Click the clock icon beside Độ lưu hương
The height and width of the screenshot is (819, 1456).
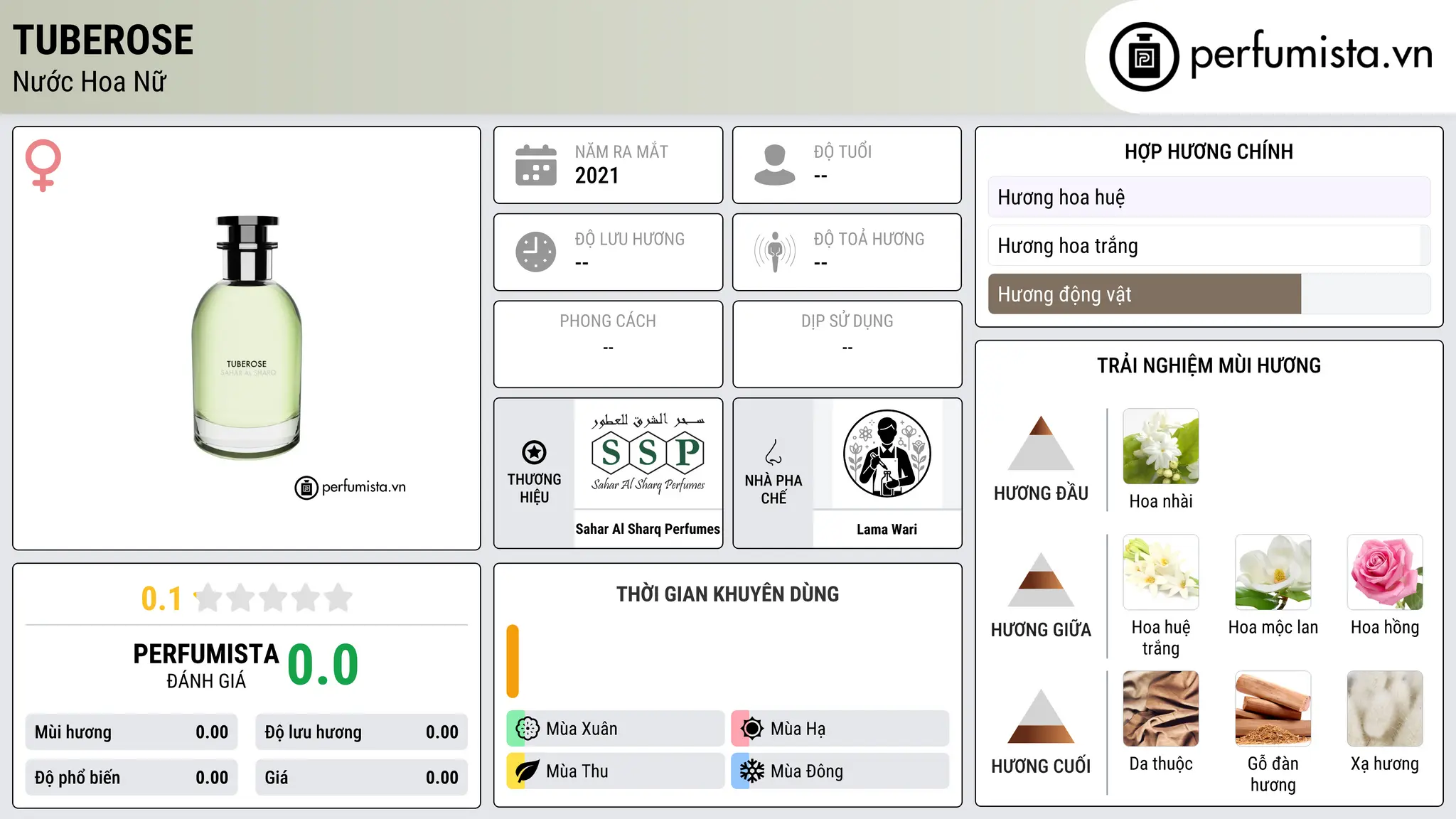click(x=536, y=252)
